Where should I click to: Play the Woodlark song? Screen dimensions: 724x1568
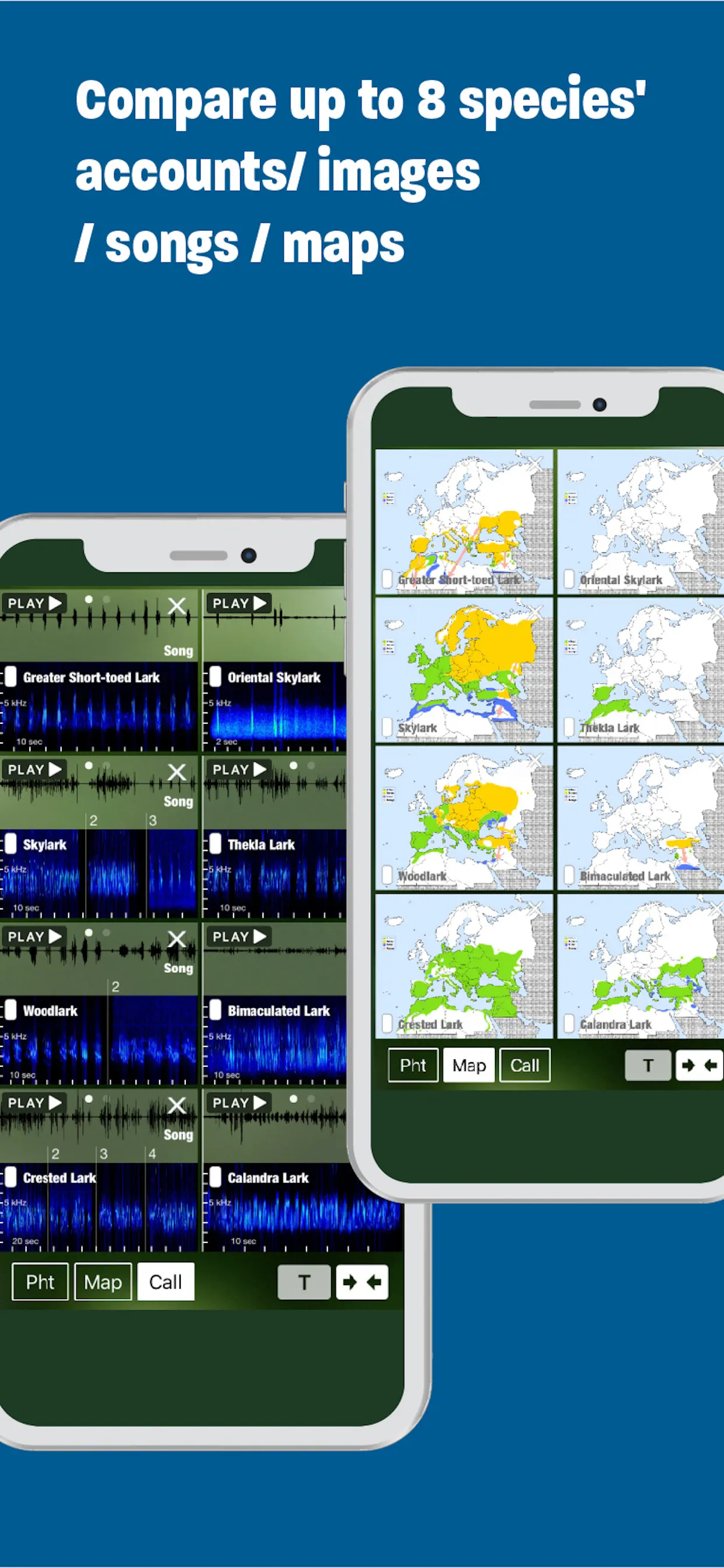[34, 936]
